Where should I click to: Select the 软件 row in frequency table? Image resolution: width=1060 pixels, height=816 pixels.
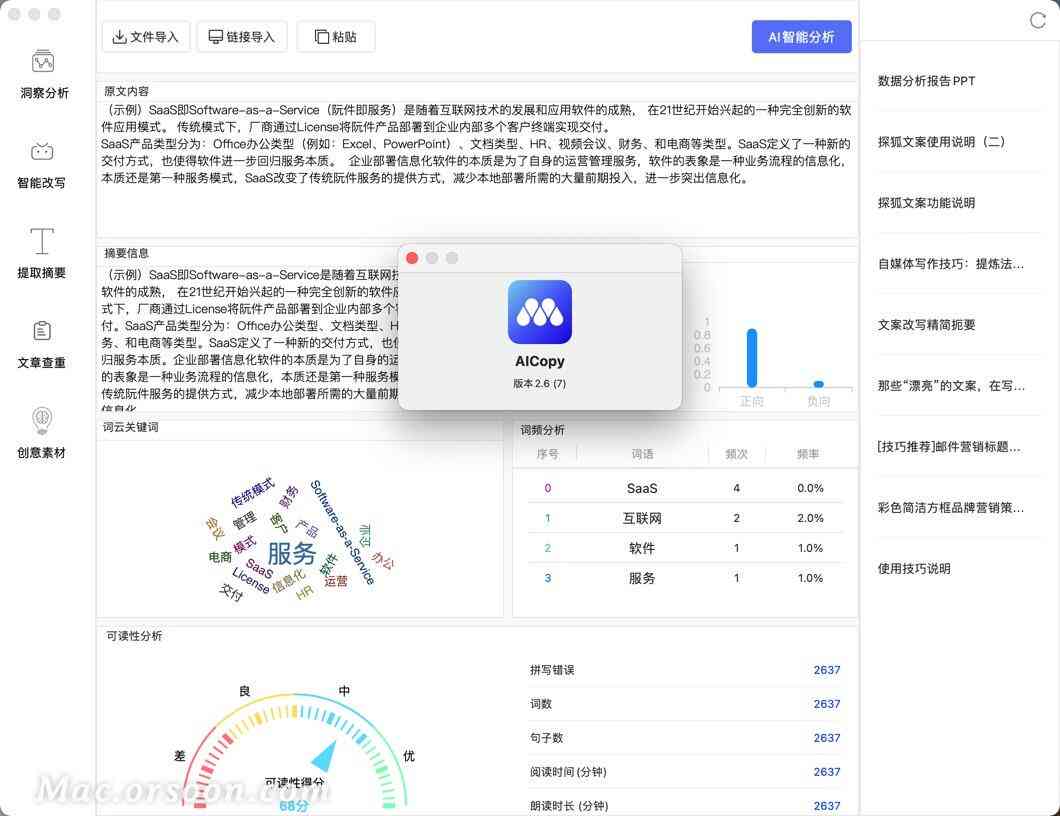pos(685,548)
